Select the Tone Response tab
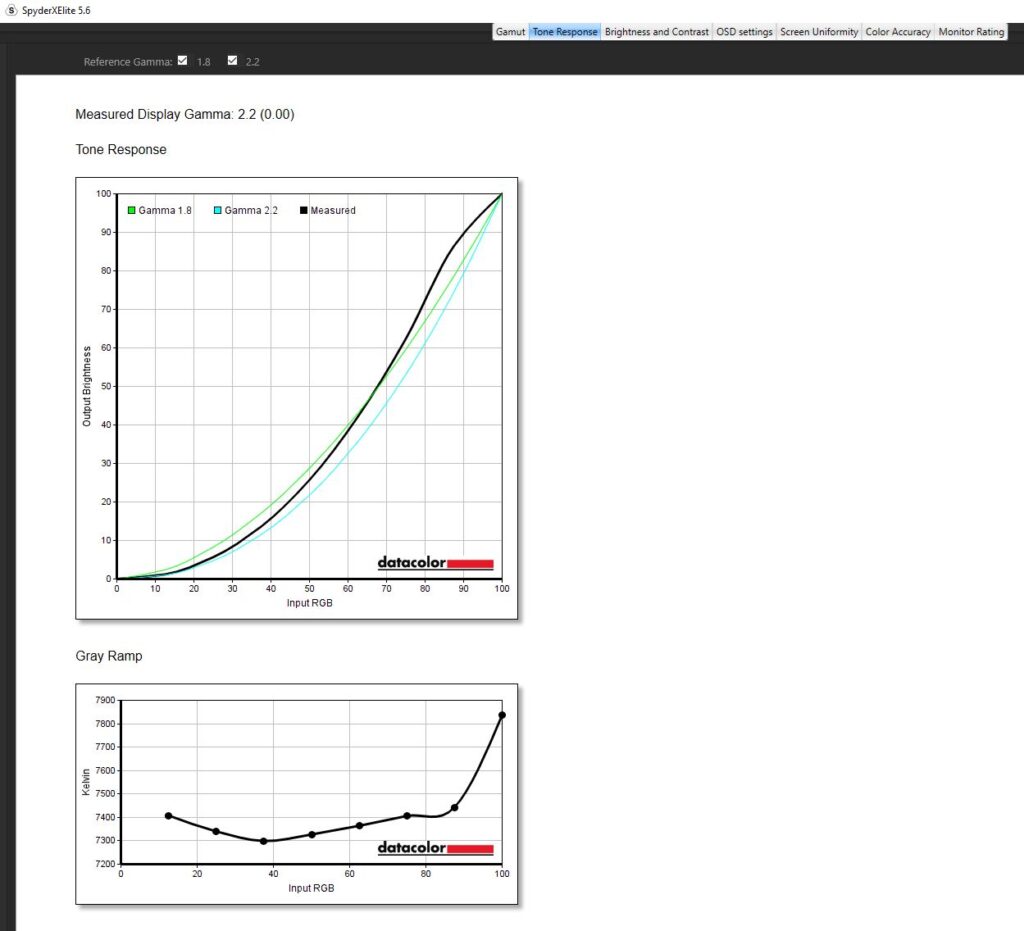1024x931 pixels. 565,32
